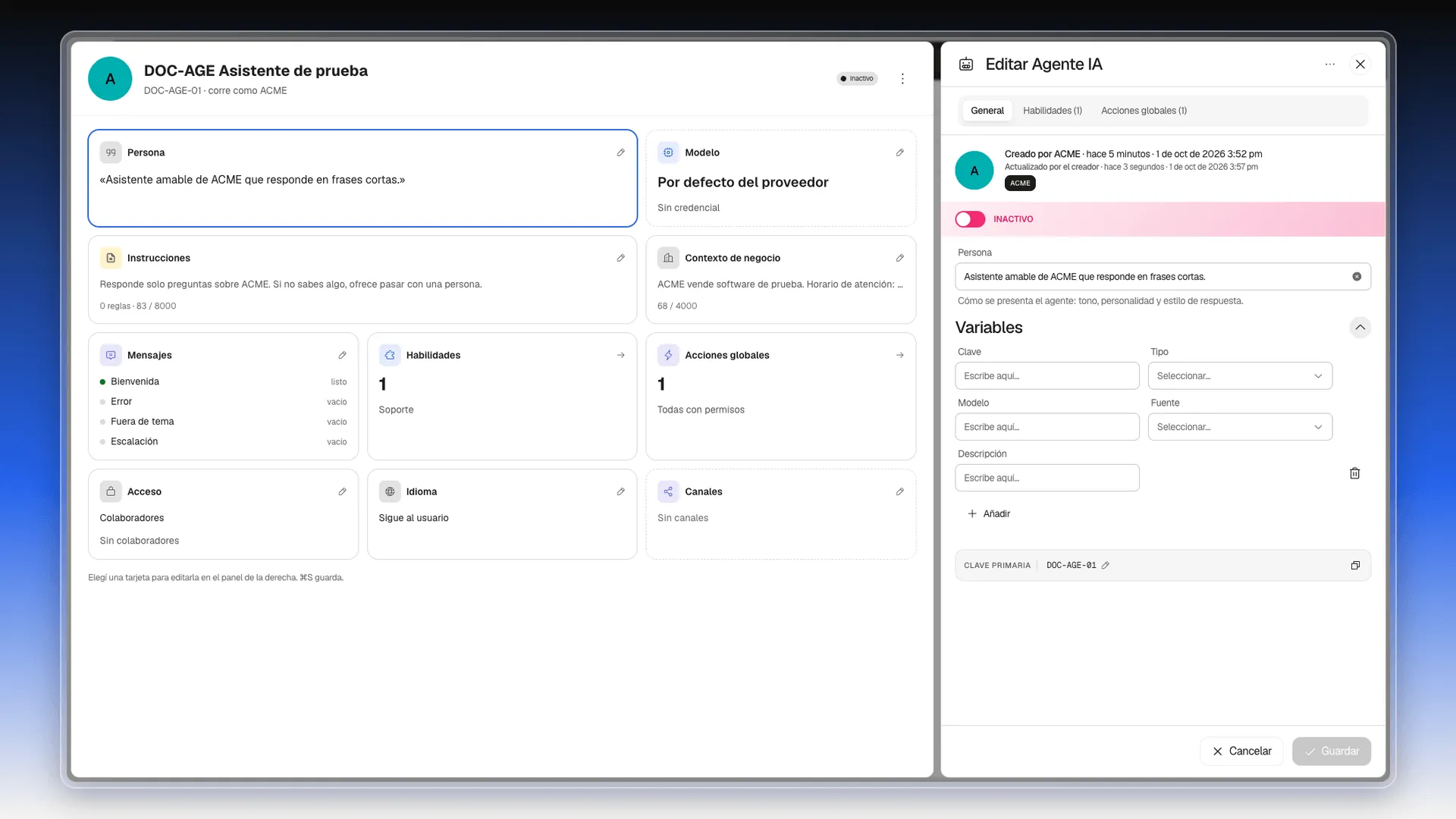This screenshot has width=1456, height=819.
Task: Open Acciones globales card arrow
Action: point(899,355)
